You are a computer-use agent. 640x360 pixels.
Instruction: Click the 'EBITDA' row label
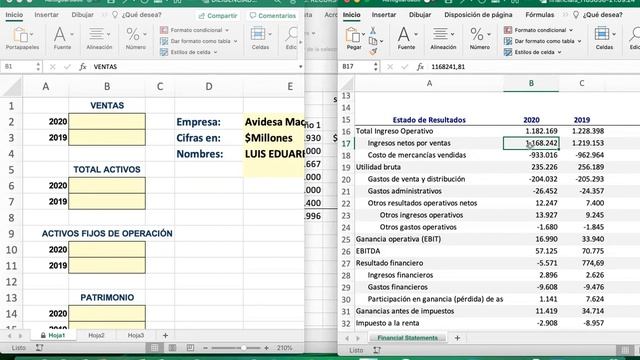[368, 251]
